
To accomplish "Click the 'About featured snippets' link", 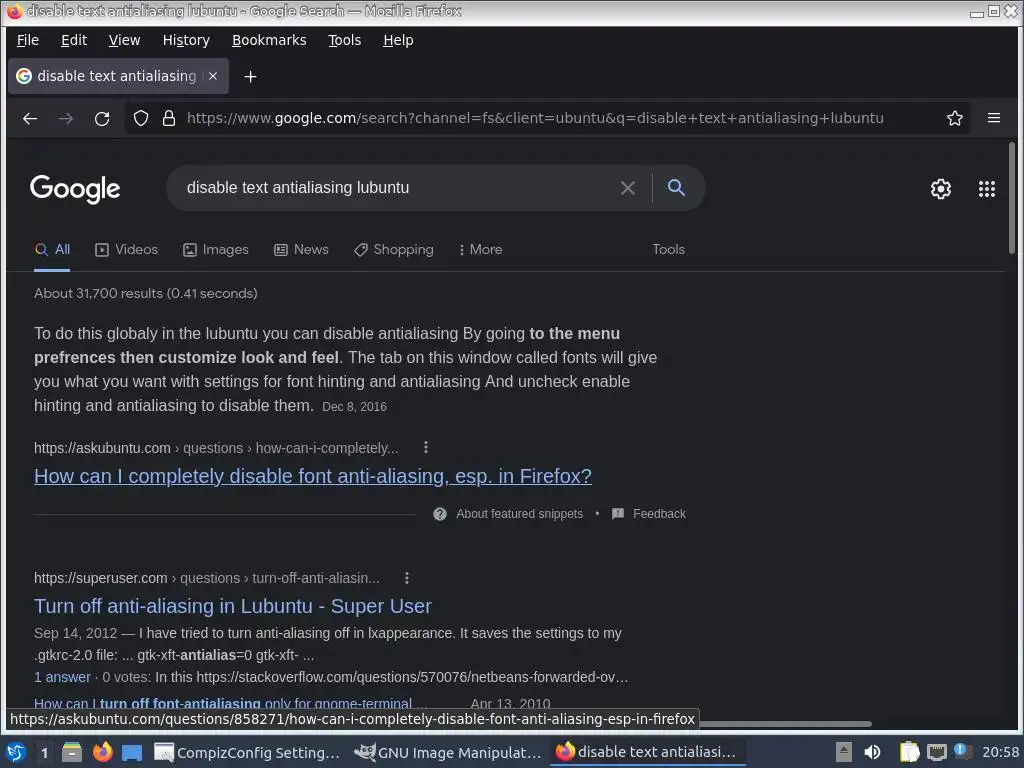I will (519, 514).
